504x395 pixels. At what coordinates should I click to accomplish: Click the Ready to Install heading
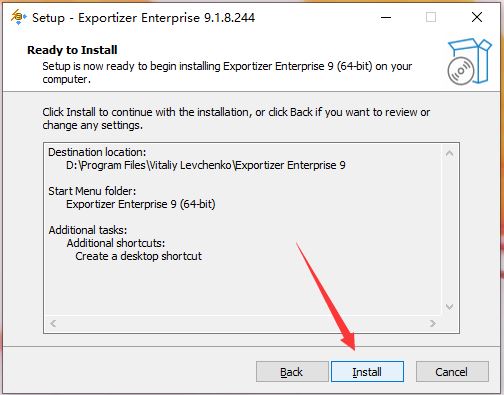pyautogui.click(x=72, y=50)
